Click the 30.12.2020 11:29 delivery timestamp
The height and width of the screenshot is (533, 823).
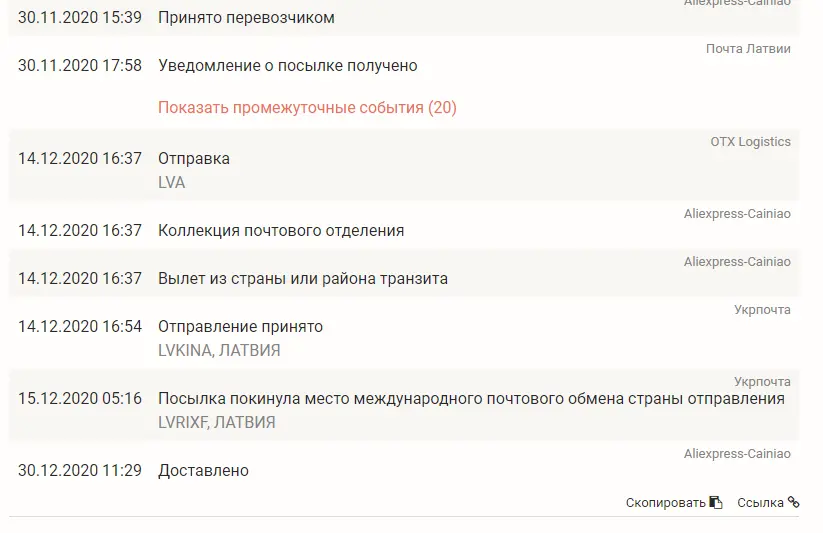[x=80, y=471]
